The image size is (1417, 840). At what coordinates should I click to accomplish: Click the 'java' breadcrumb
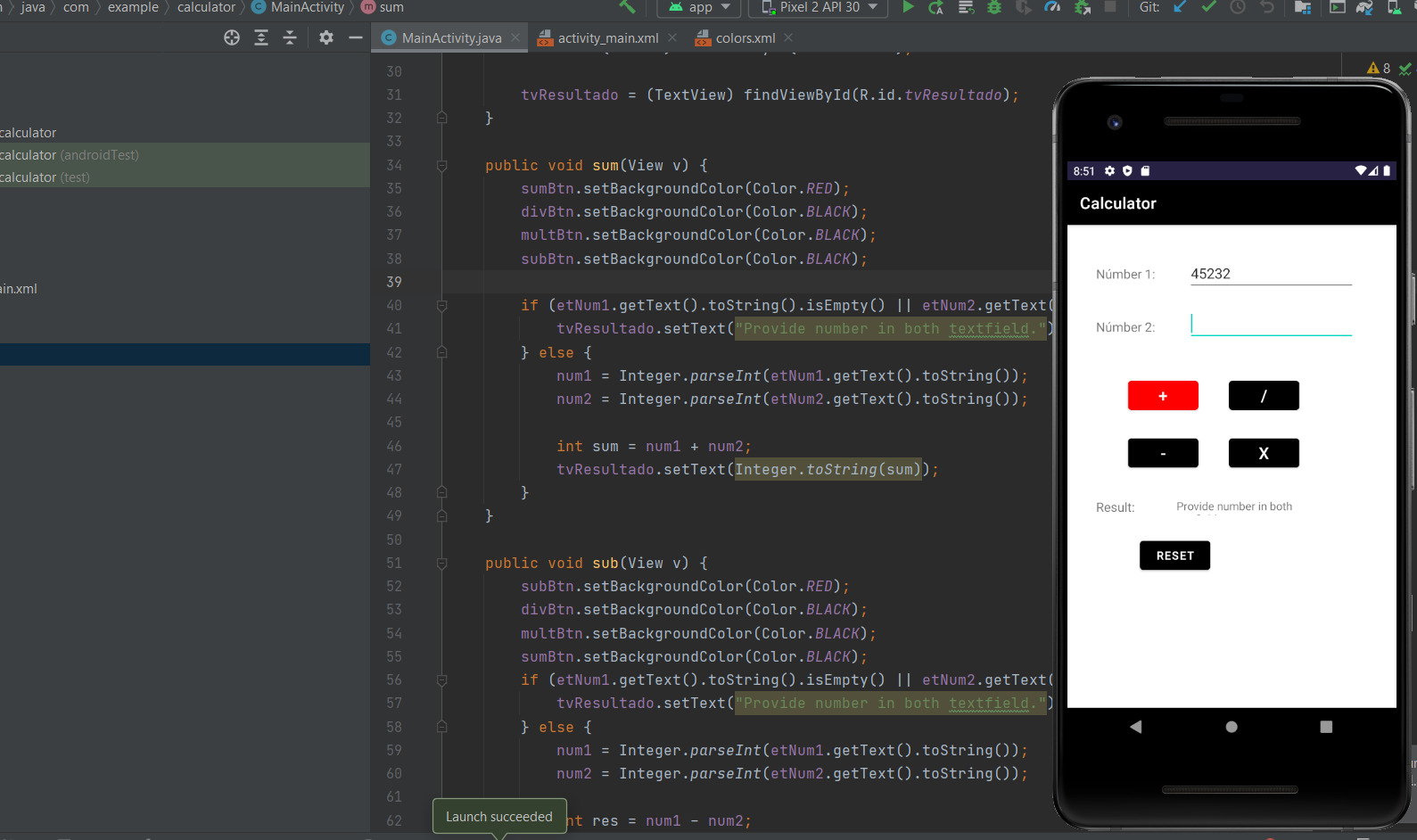coord(33,7)
